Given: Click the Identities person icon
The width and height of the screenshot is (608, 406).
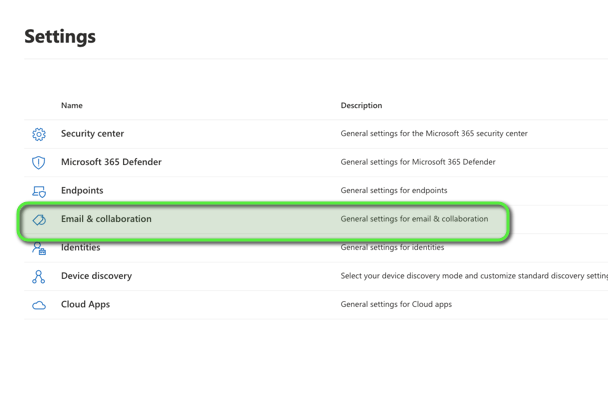Looking at the screenshot, I should click(39, 248).
